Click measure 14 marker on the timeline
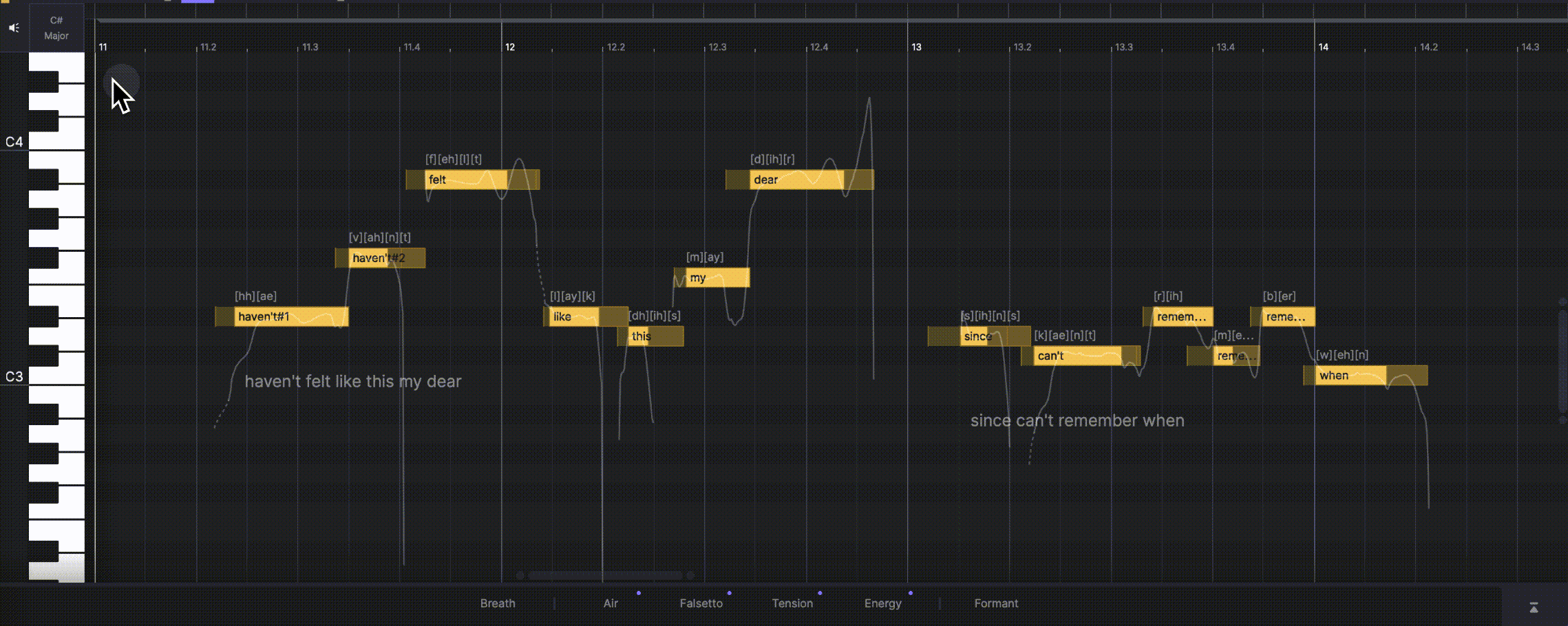Image resolution: width=1568 pixels, height=626 pixels. tap(1323, 47)
